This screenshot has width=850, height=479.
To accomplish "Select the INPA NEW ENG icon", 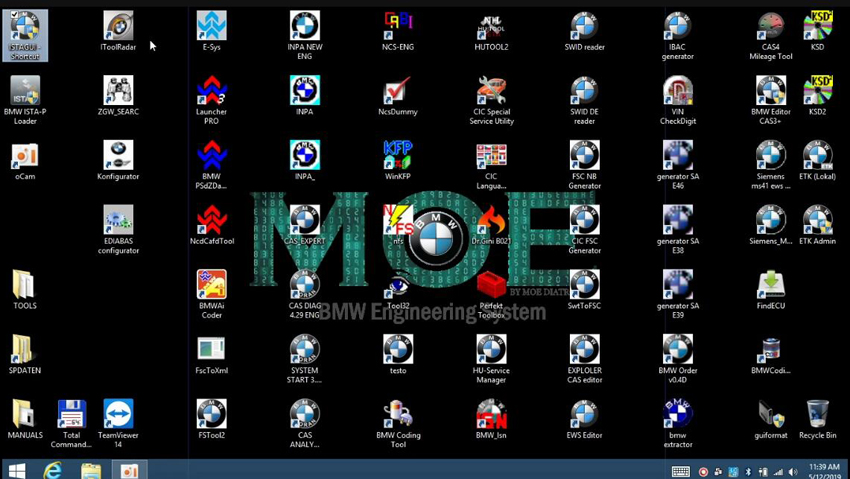I will pos(305,35).
